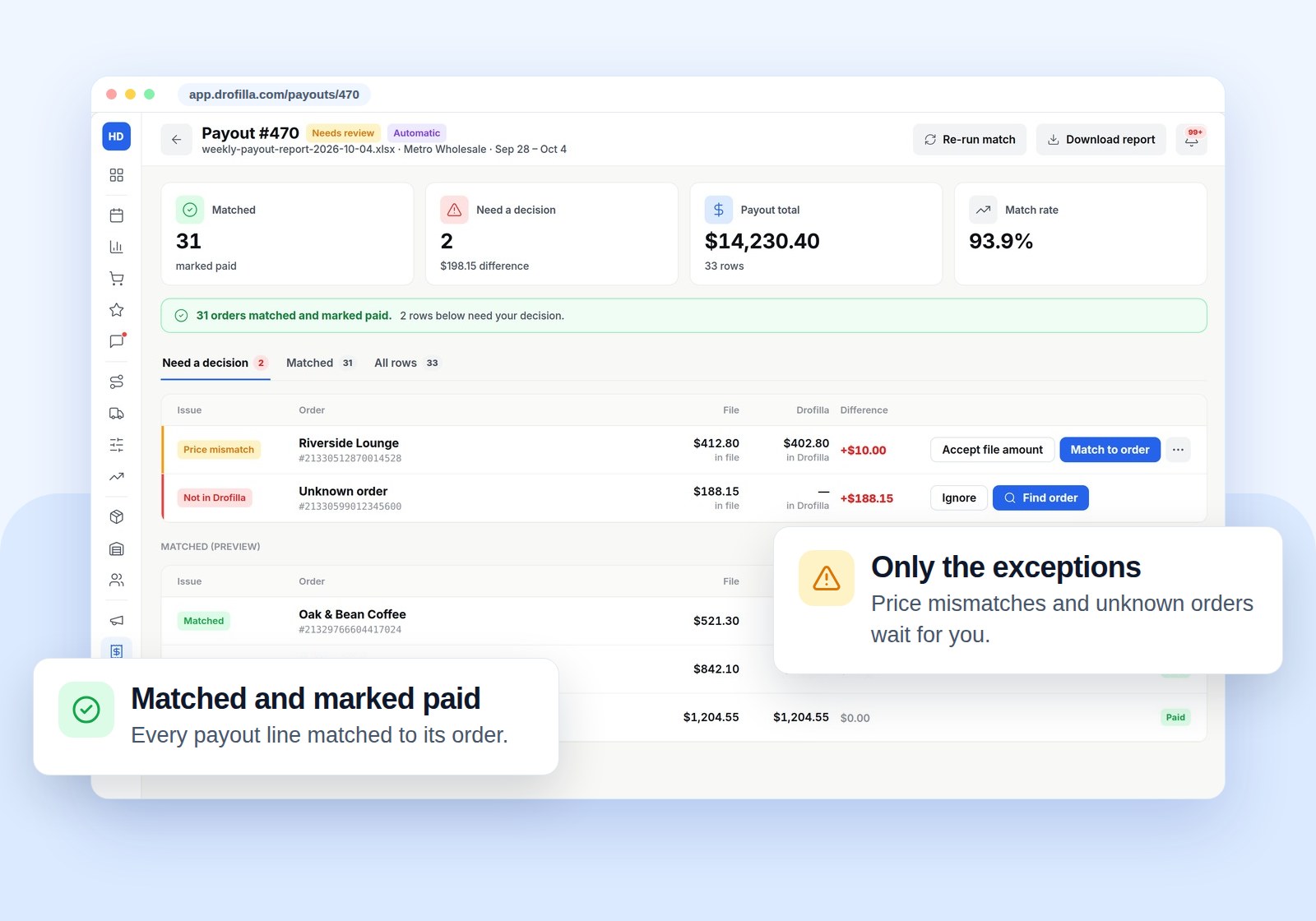Click the +$10.00 difference value
The width and height of the screenshot is (1316, 921).
click(863, 451)
